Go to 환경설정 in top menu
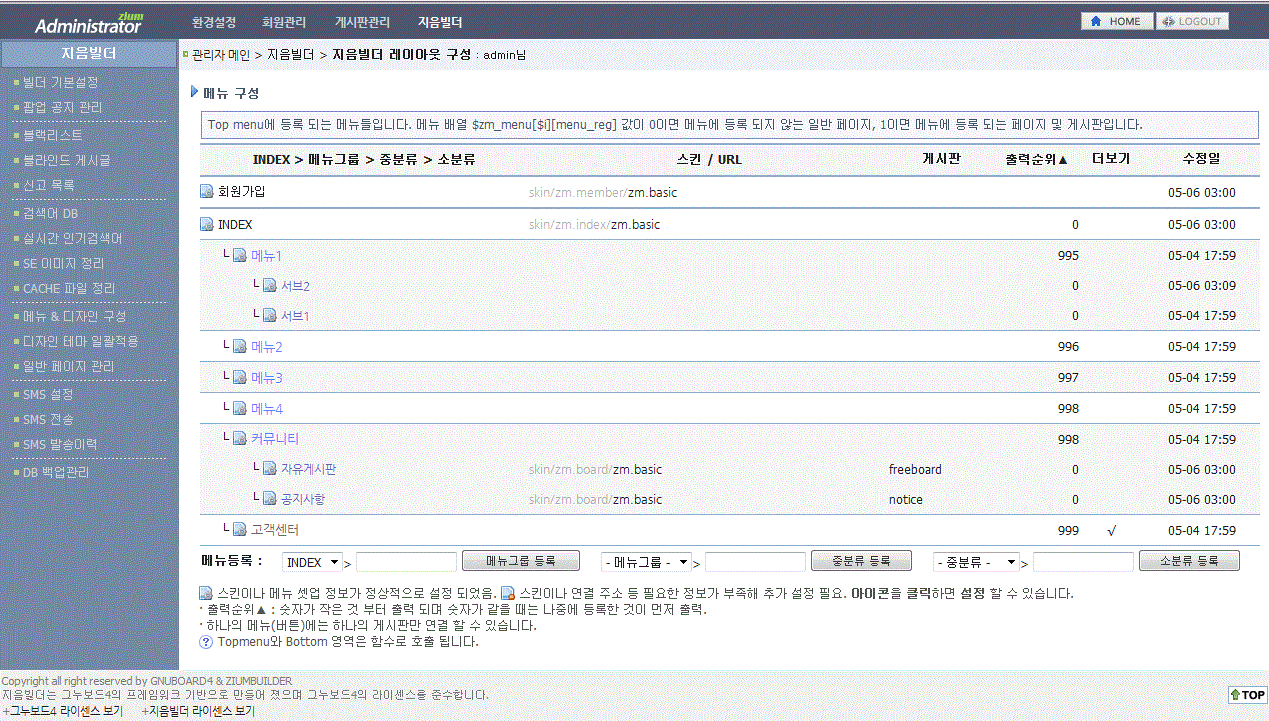 click(x=213, y=22)
